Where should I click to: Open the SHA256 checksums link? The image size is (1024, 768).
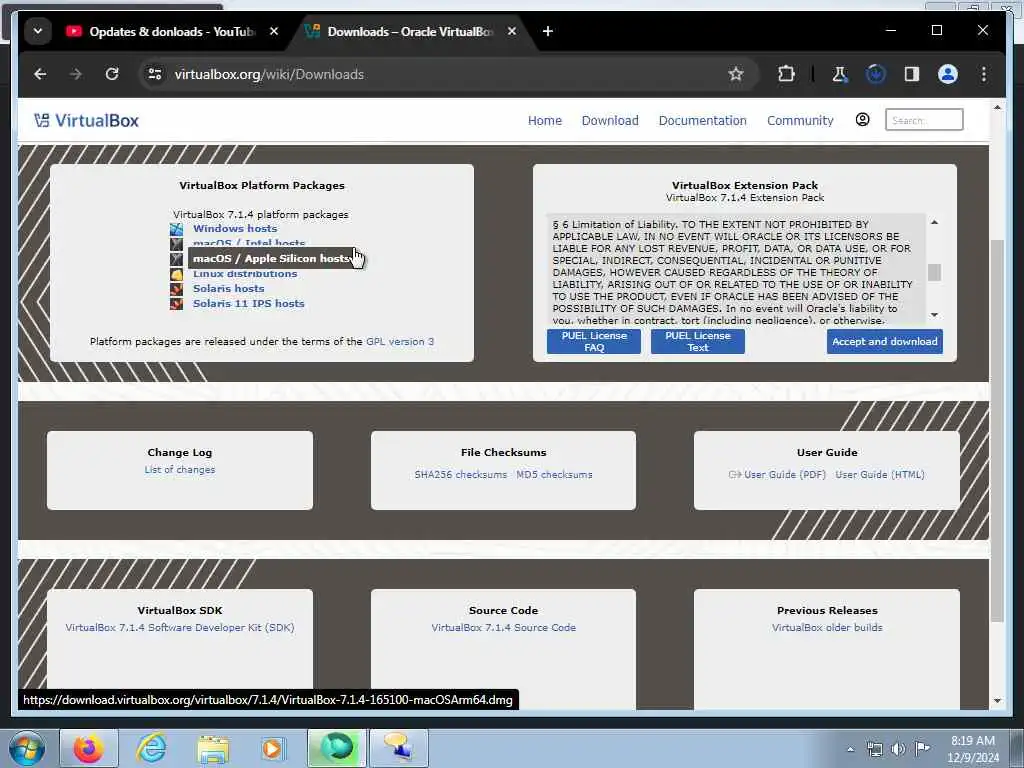(x=460, y=475)
